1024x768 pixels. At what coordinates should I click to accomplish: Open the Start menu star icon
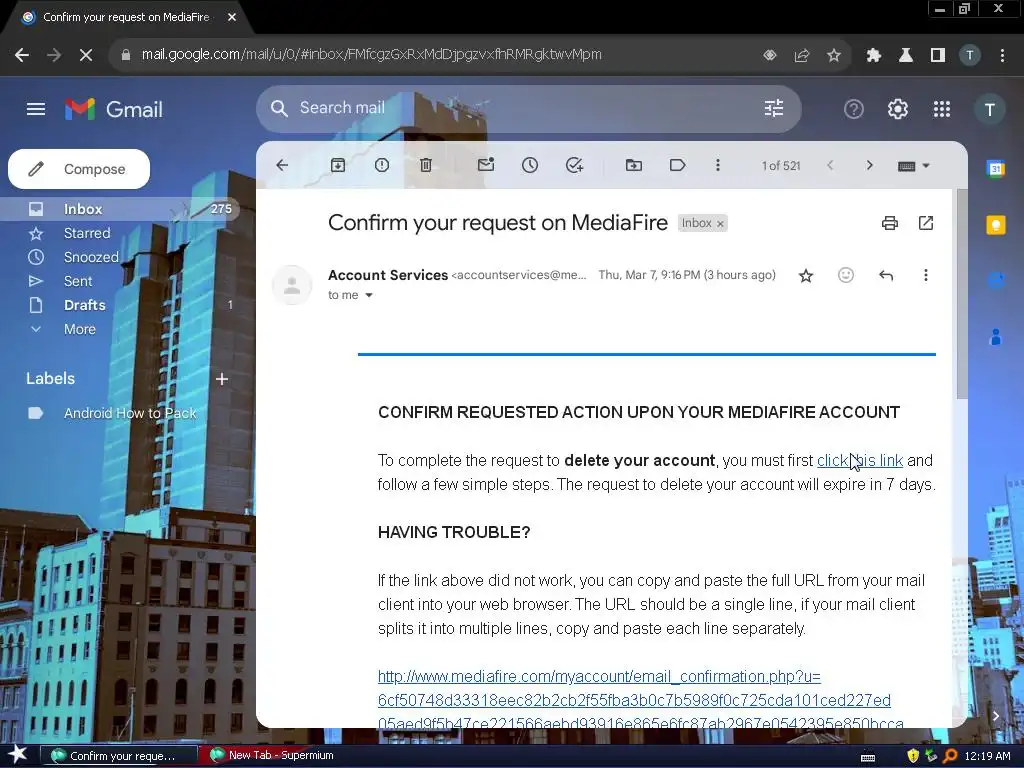click(18, 755)
